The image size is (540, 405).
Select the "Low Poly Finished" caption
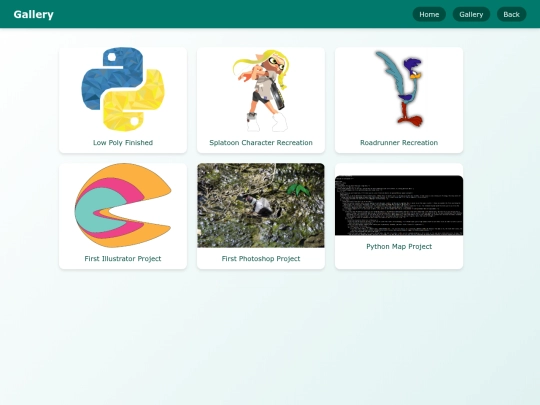point(123,143)
